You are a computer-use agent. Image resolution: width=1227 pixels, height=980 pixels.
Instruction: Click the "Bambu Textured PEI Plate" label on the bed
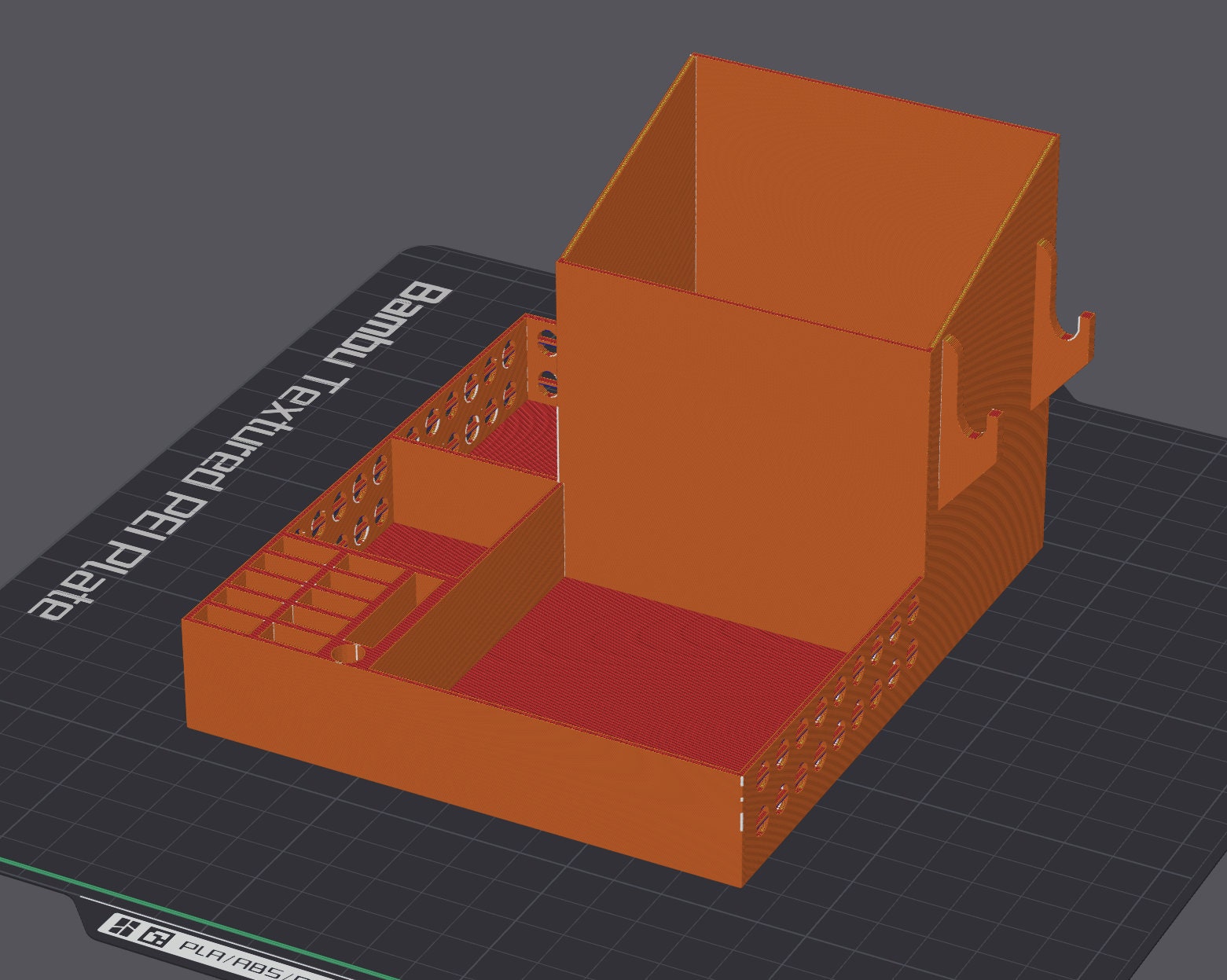coord(241,450)
